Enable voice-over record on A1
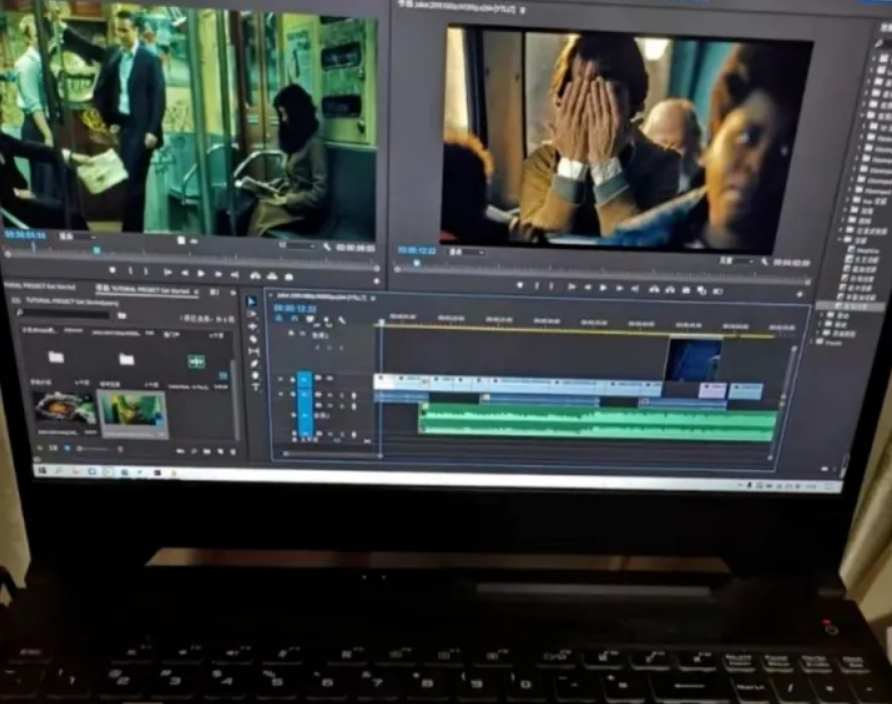892x704 pixels. (354, 396)
